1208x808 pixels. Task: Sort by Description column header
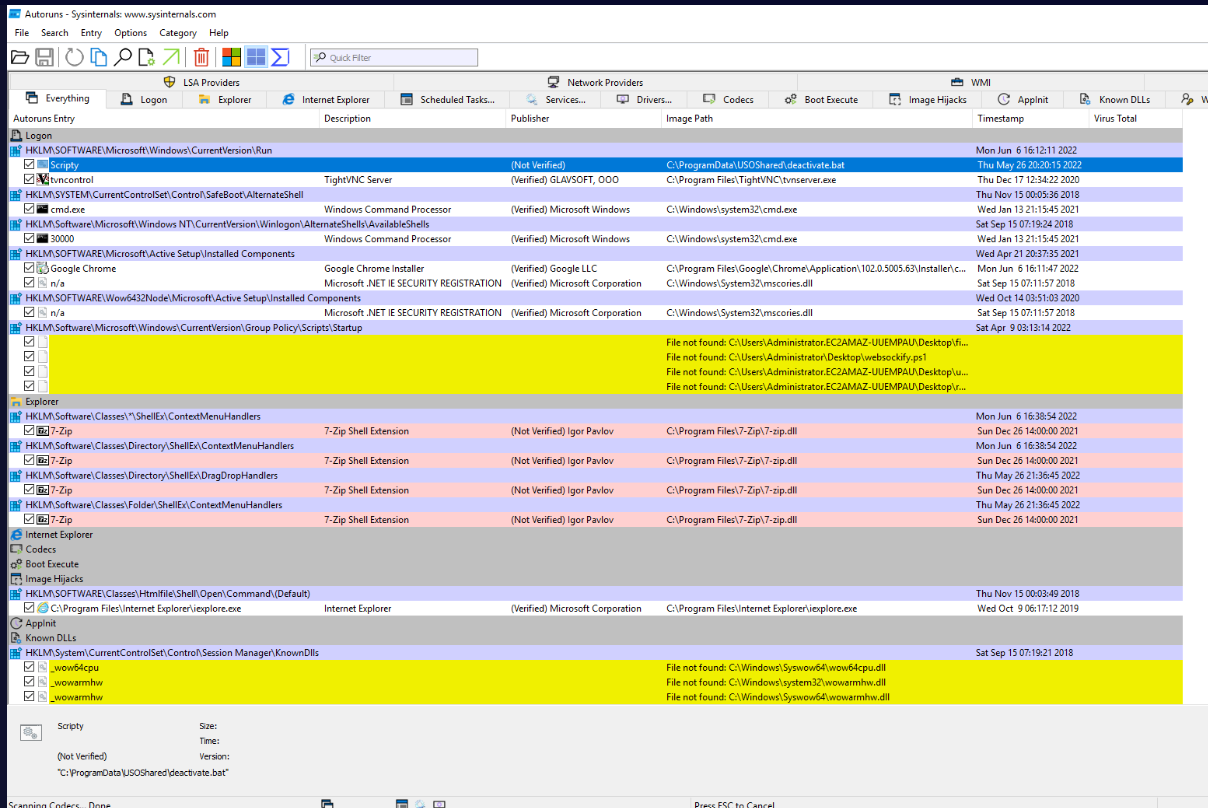tap(413, 118)
